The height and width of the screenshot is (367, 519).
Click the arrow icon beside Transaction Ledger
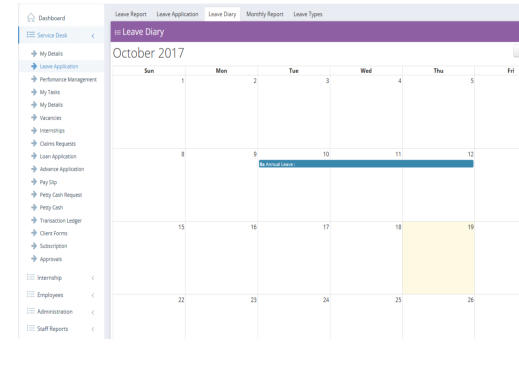[x=34, y=220]
